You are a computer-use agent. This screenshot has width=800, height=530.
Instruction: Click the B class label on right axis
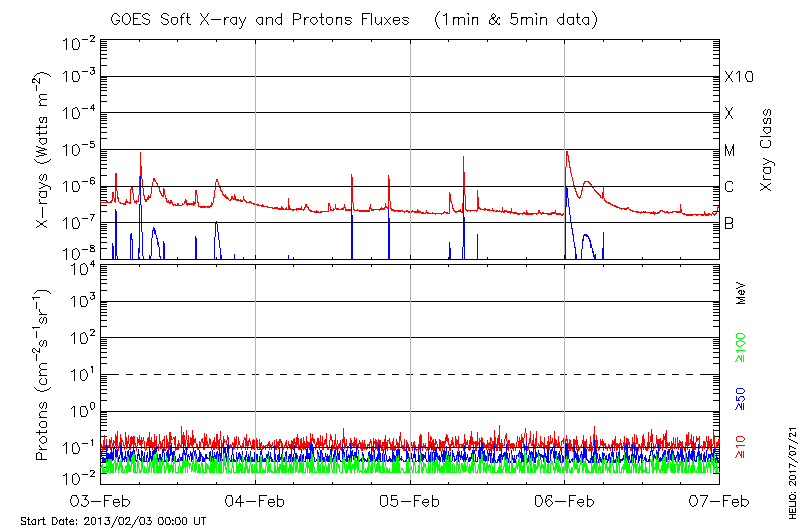pyautogui.click(x=729, y=223)
